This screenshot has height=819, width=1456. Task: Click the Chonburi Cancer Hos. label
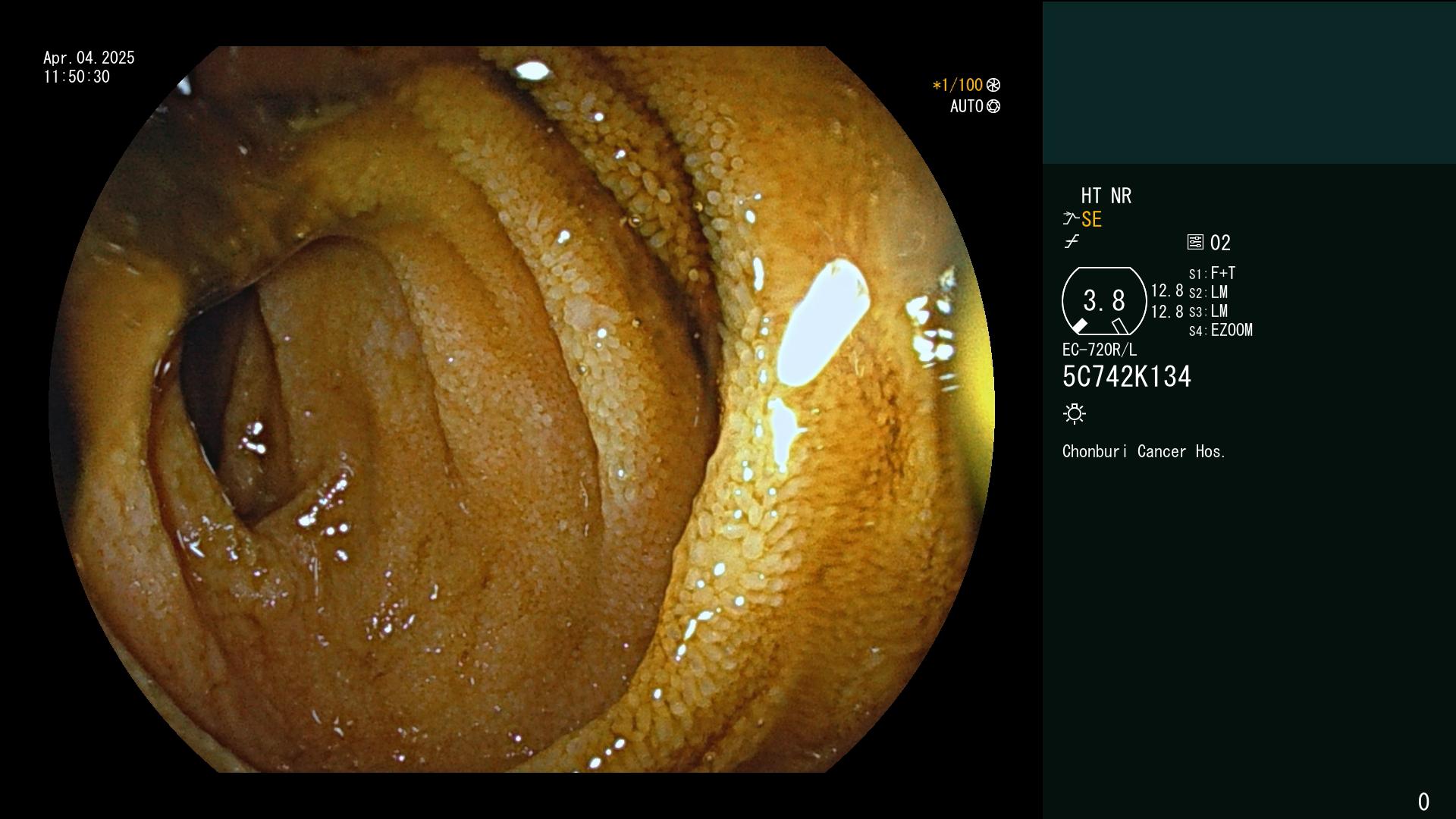tap(1144, 452)
